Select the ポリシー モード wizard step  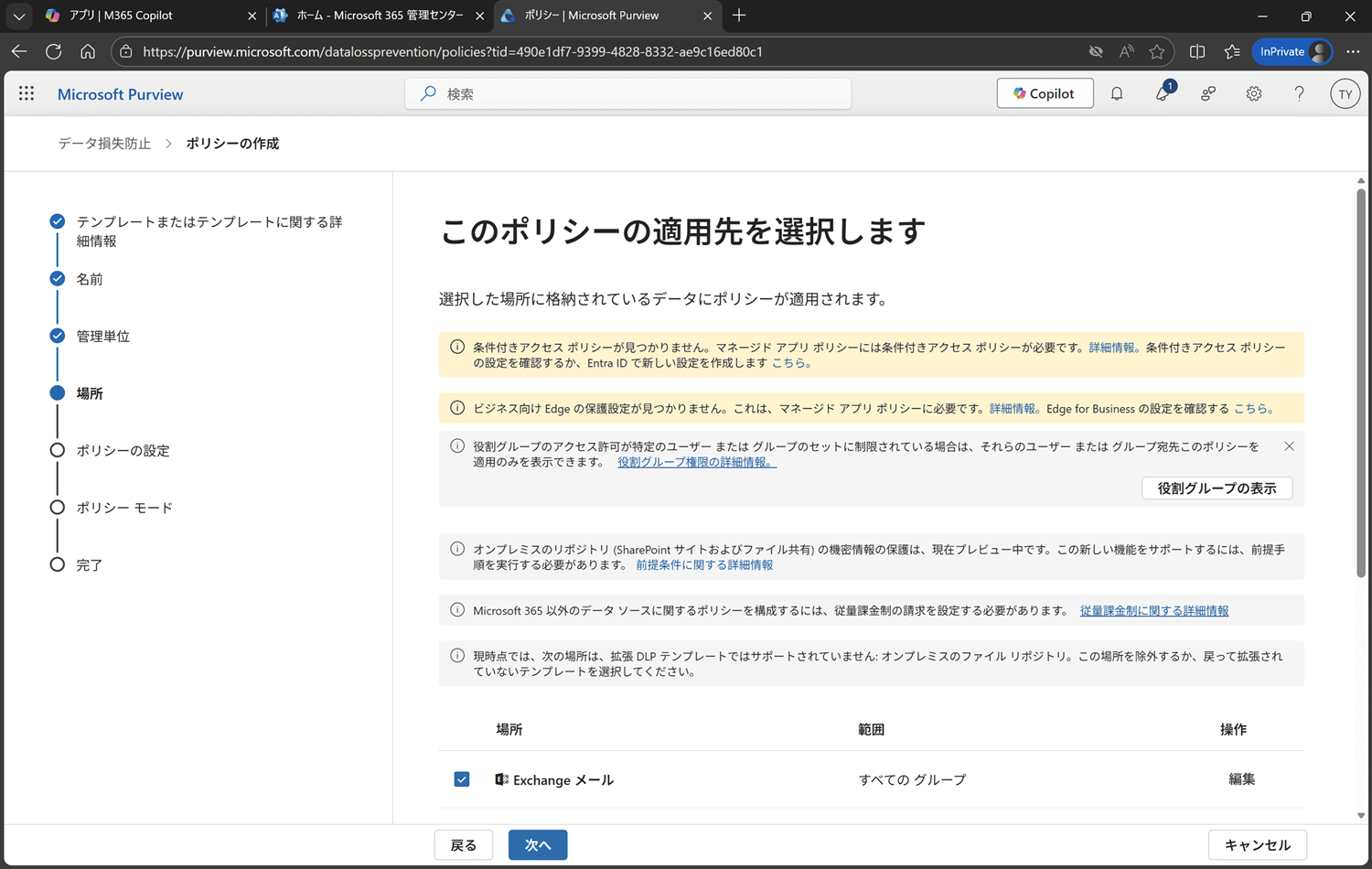point(124,508)
